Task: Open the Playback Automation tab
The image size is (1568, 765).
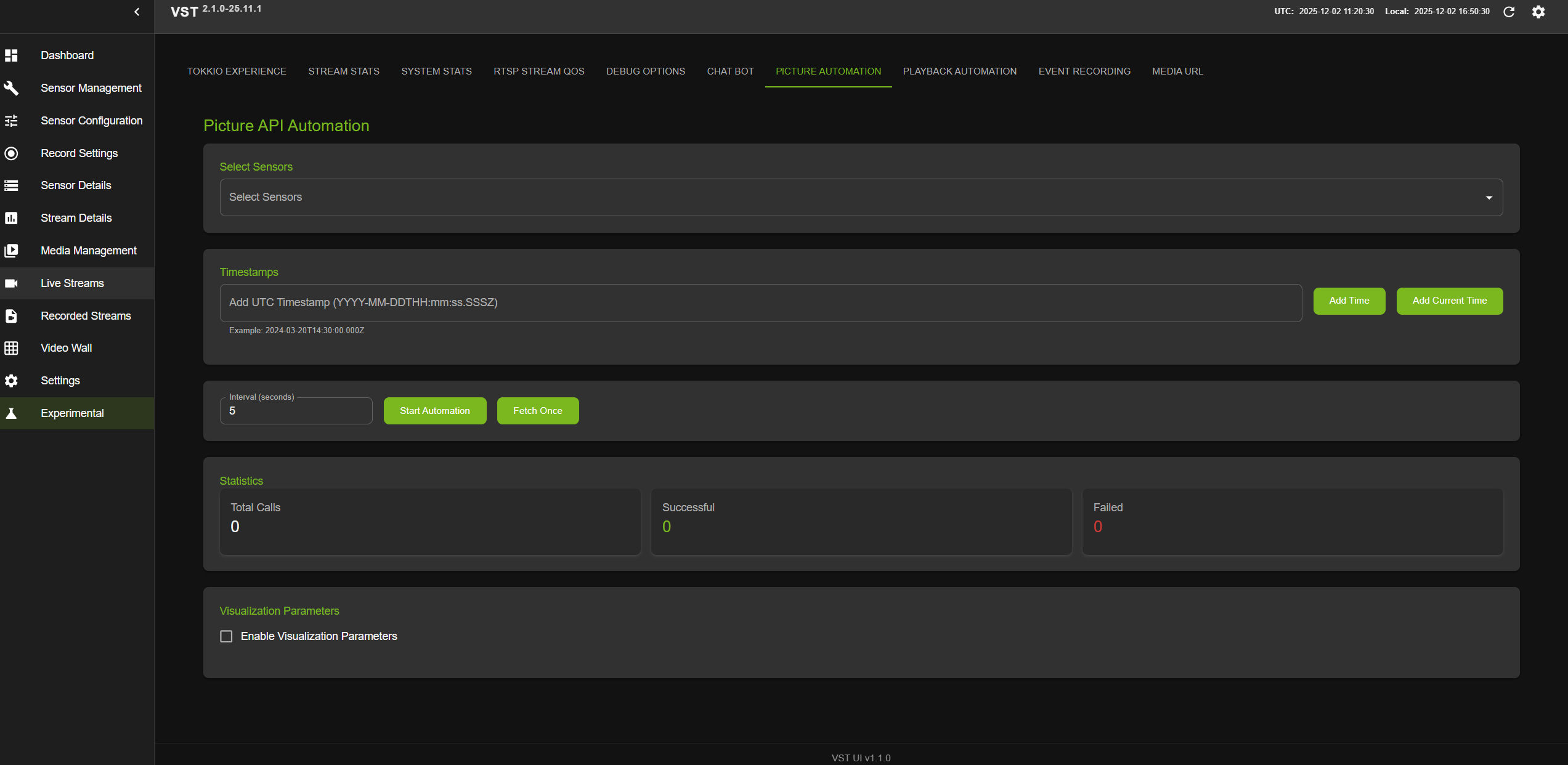Action: [x=959, y=71]
